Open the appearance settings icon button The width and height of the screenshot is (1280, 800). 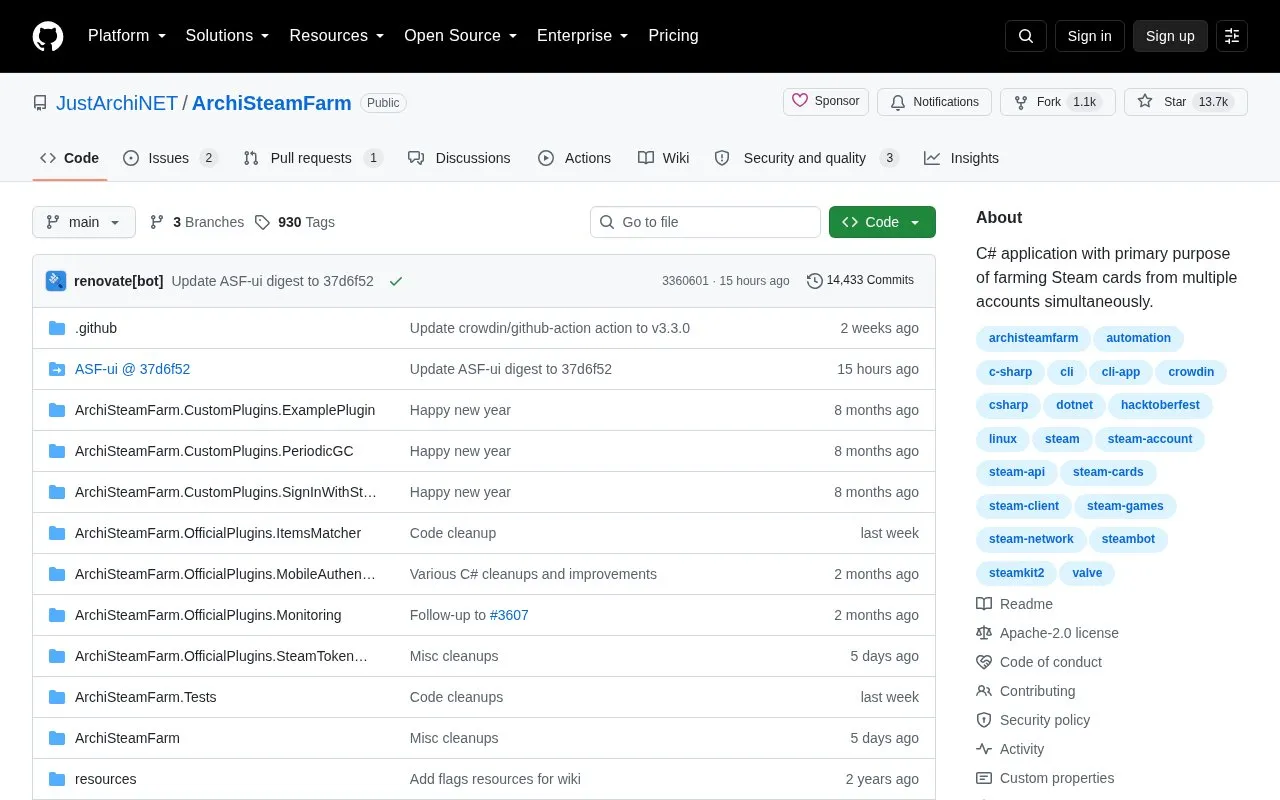point(1232,36)
